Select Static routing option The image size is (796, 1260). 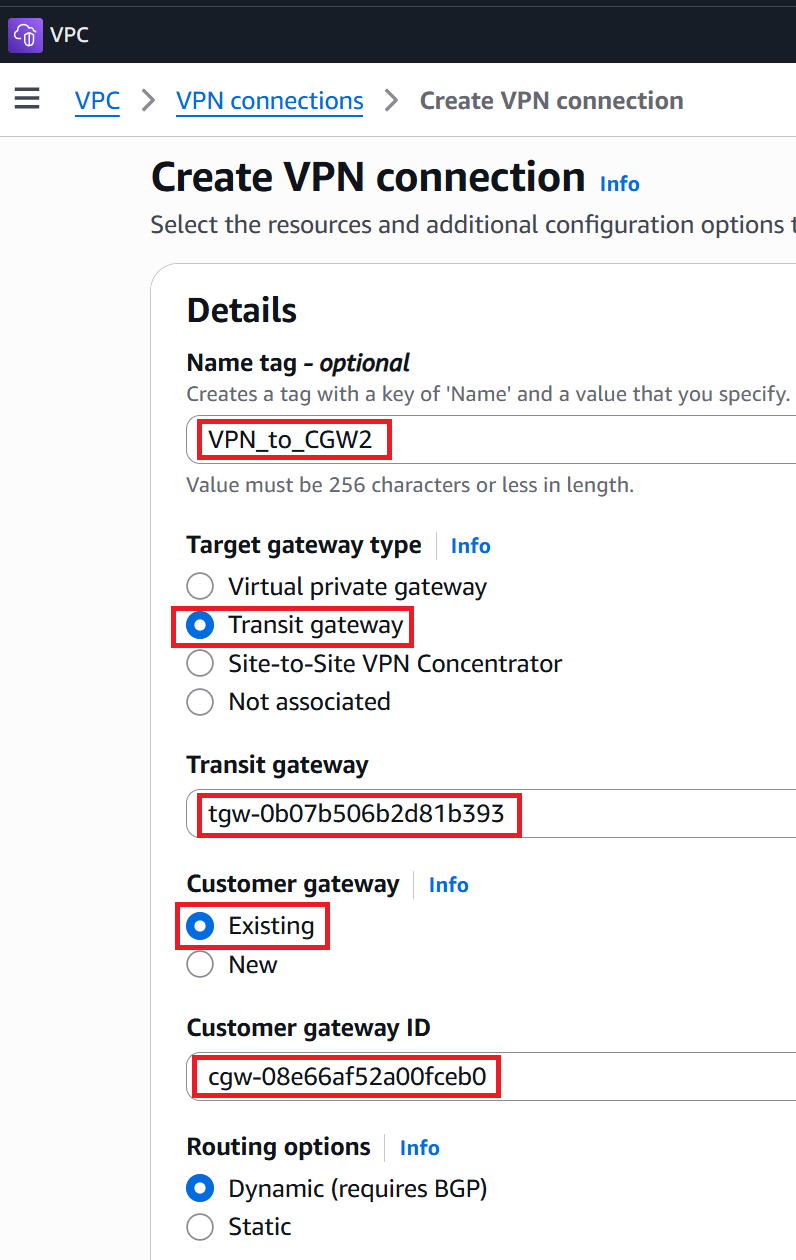(x=200, y=1227)
